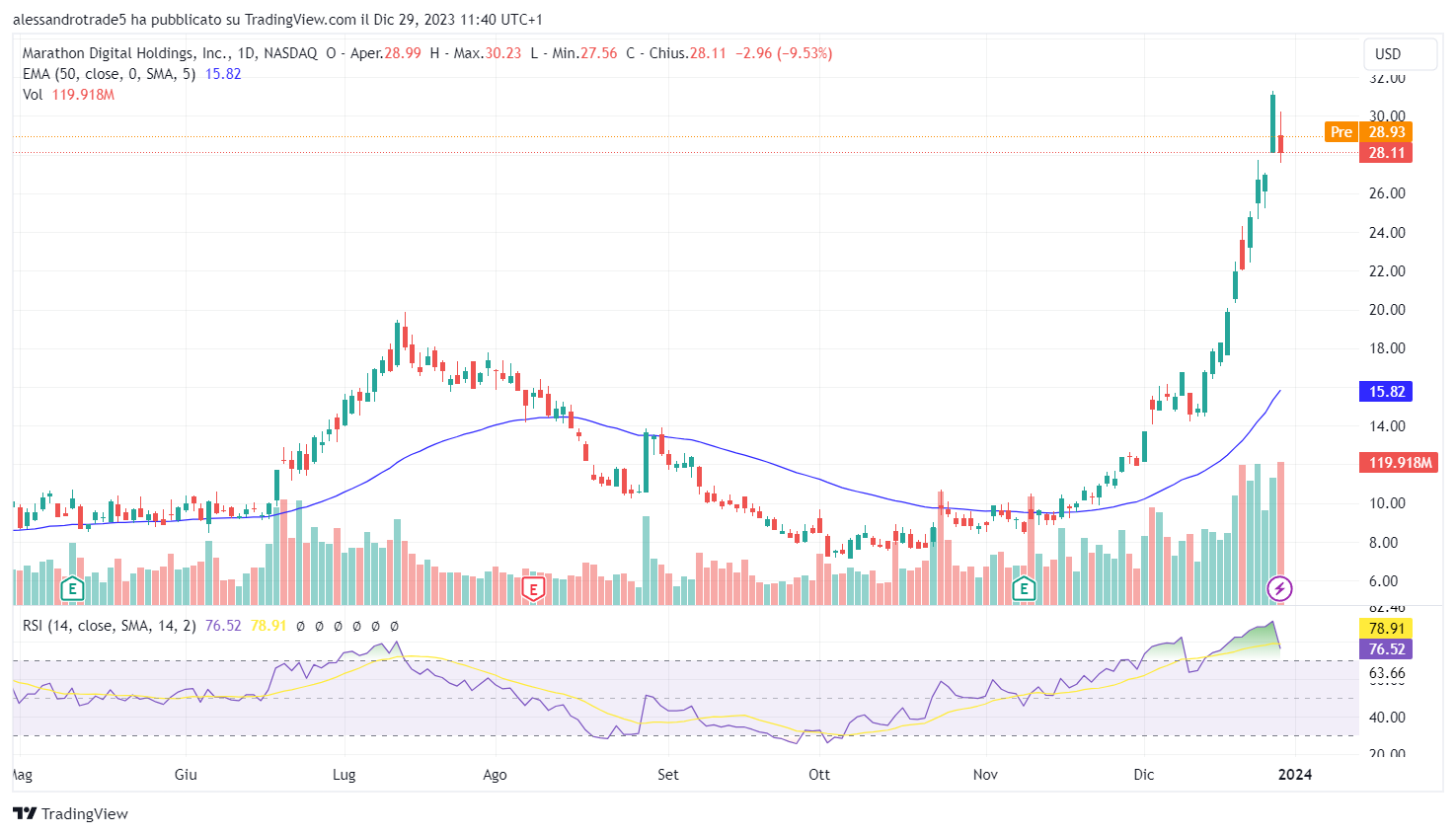Click the green earnings marker in Nov
Viewport: 1456px width, 835px height.
click(1024, 590)
